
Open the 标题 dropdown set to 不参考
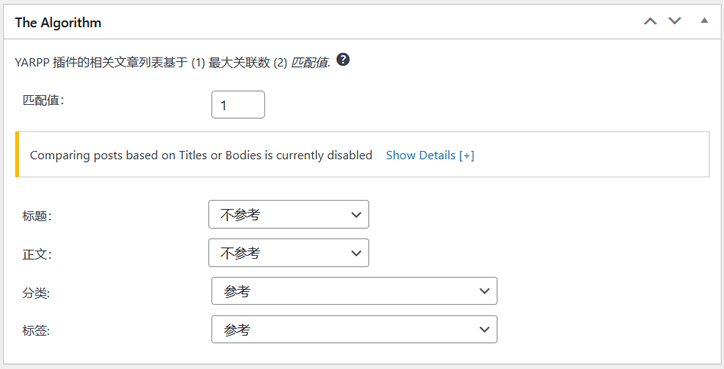[x=289, y=214]
